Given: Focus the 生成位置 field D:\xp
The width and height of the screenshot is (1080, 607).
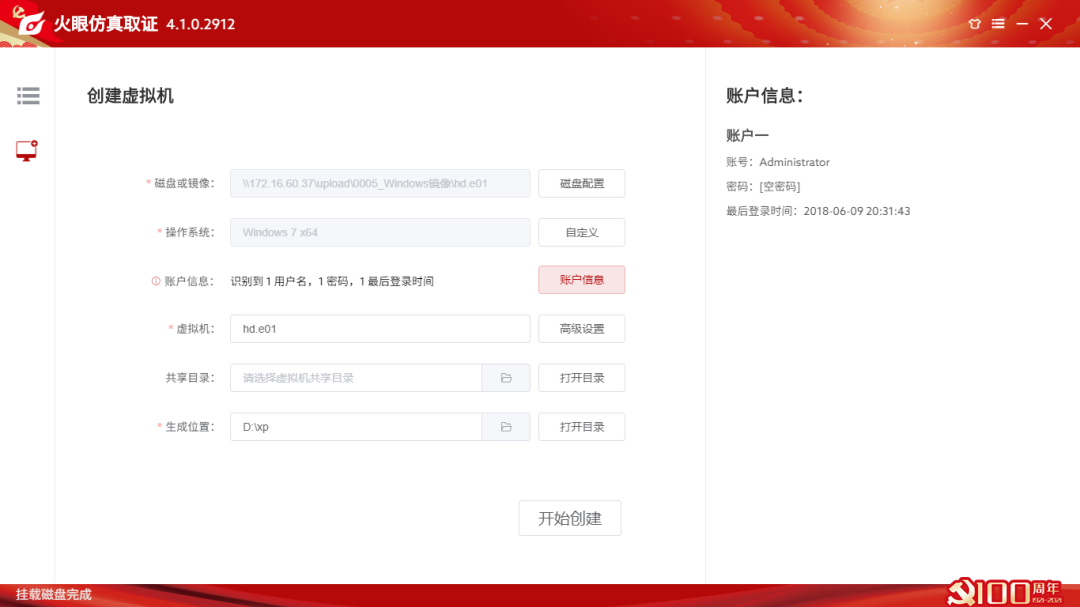Looking at the screenshot, I should click(356, 426).
